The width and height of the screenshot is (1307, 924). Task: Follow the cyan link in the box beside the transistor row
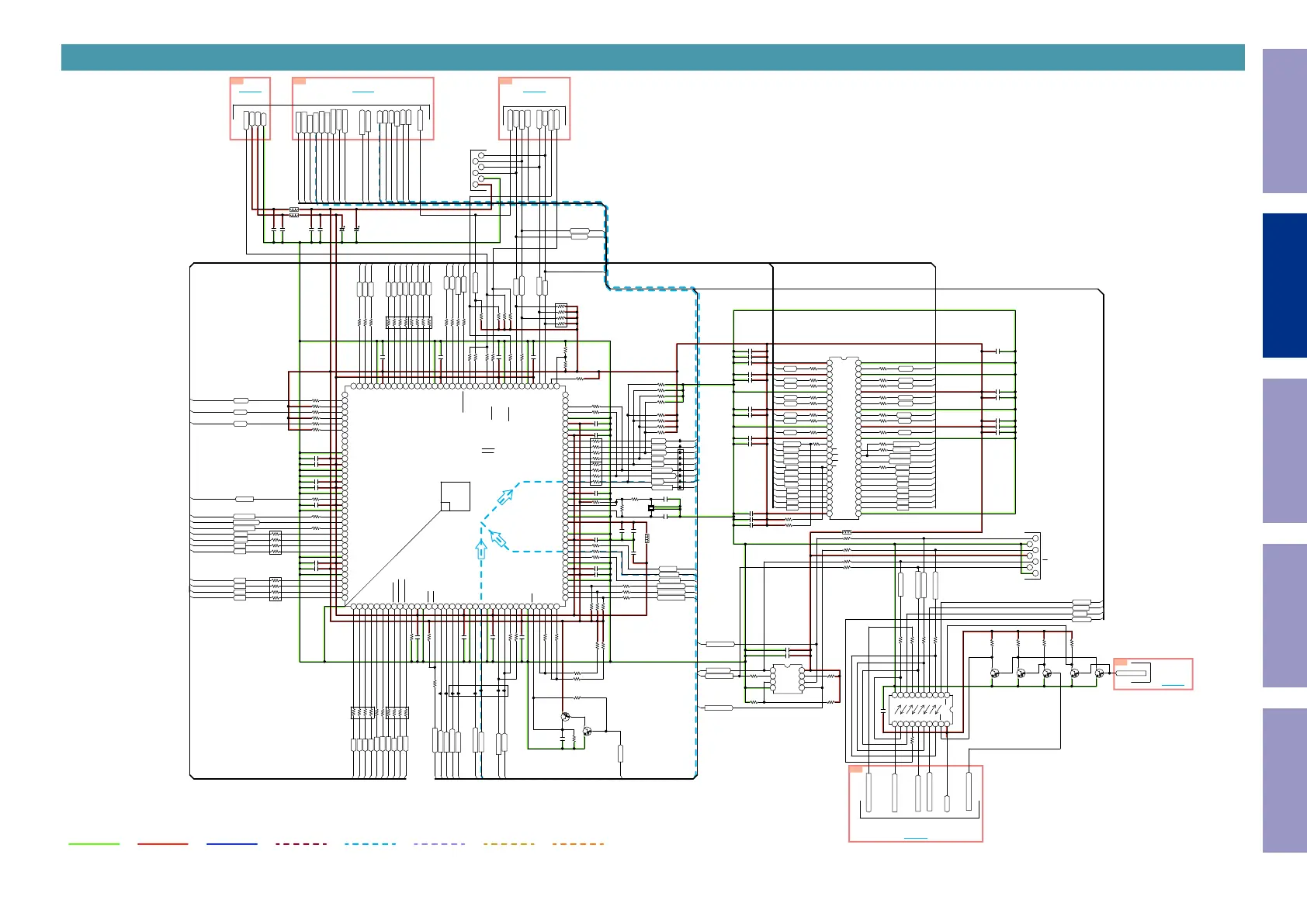1173,685
